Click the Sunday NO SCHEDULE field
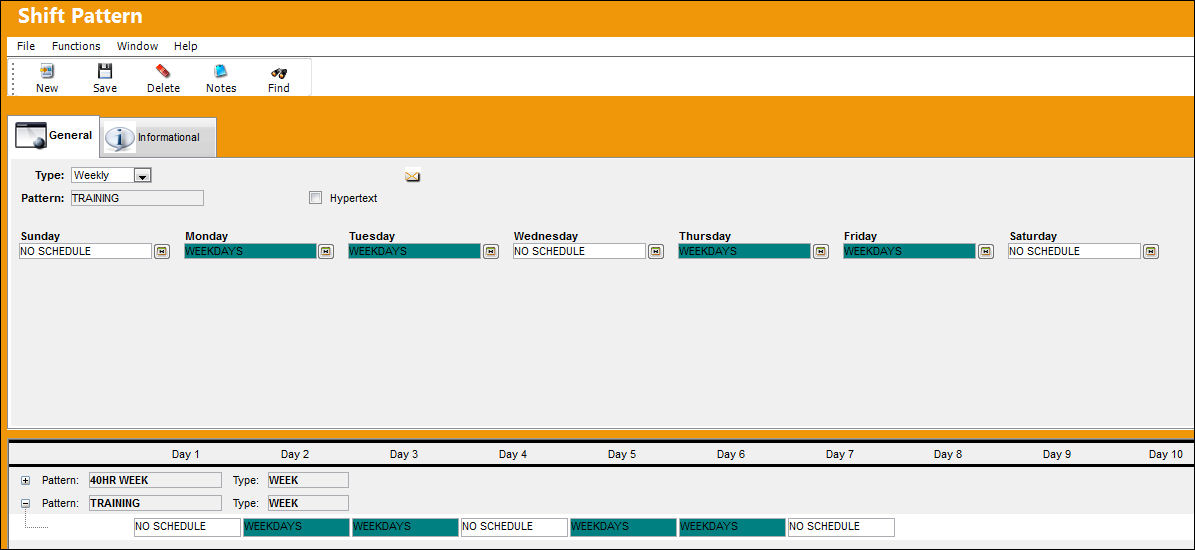 85,251
